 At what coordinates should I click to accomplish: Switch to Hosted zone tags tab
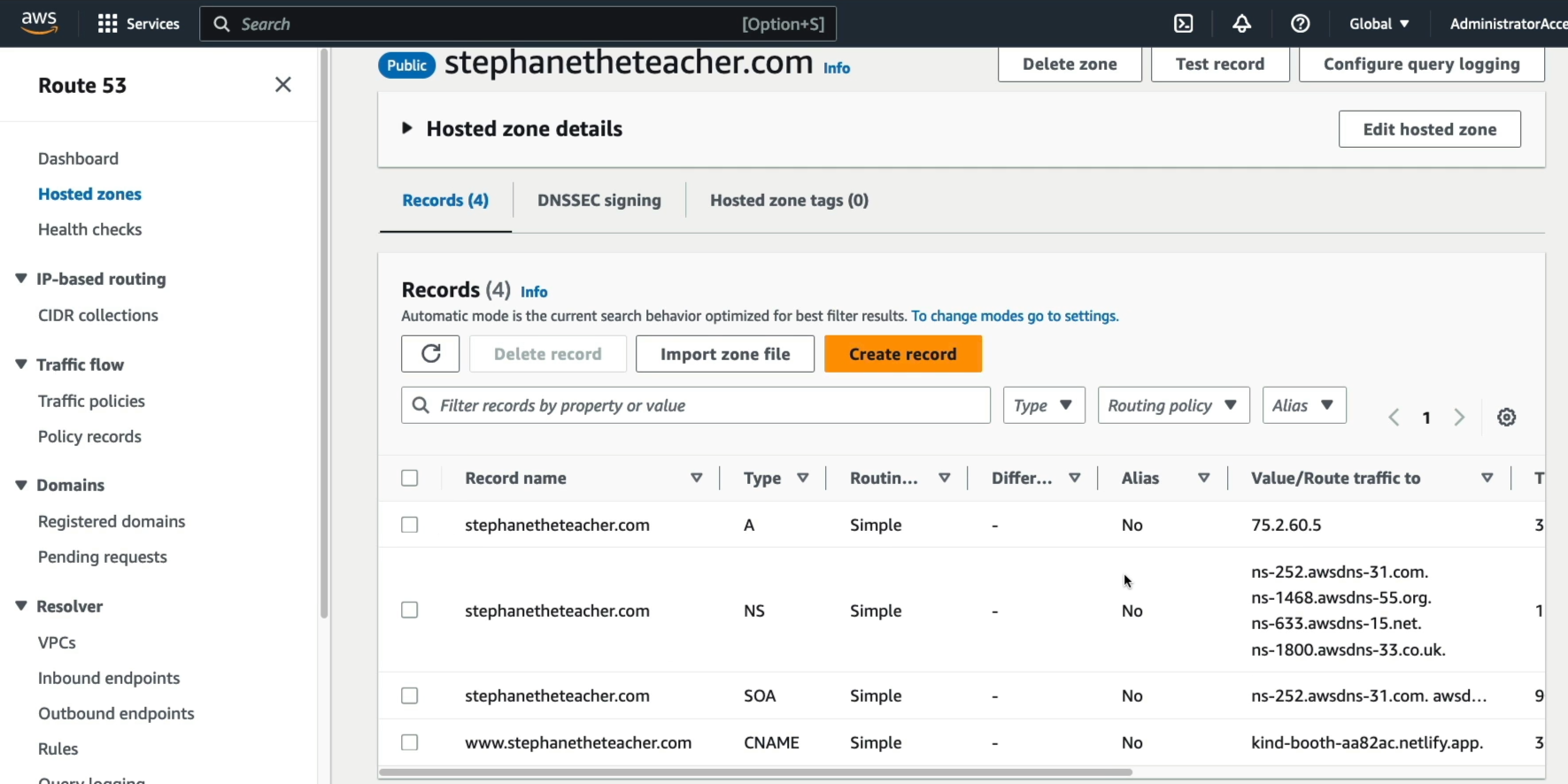tap(789, 200)
